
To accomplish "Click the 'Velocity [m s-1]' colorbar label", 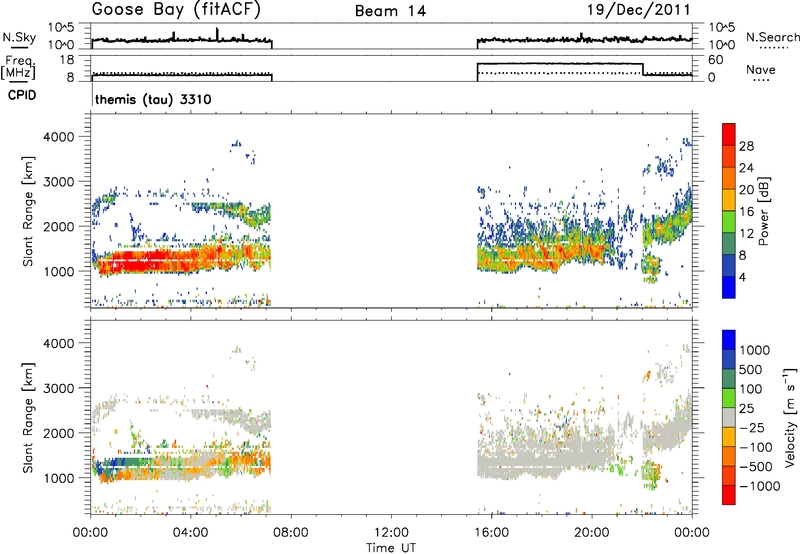I will coord(790,417).
